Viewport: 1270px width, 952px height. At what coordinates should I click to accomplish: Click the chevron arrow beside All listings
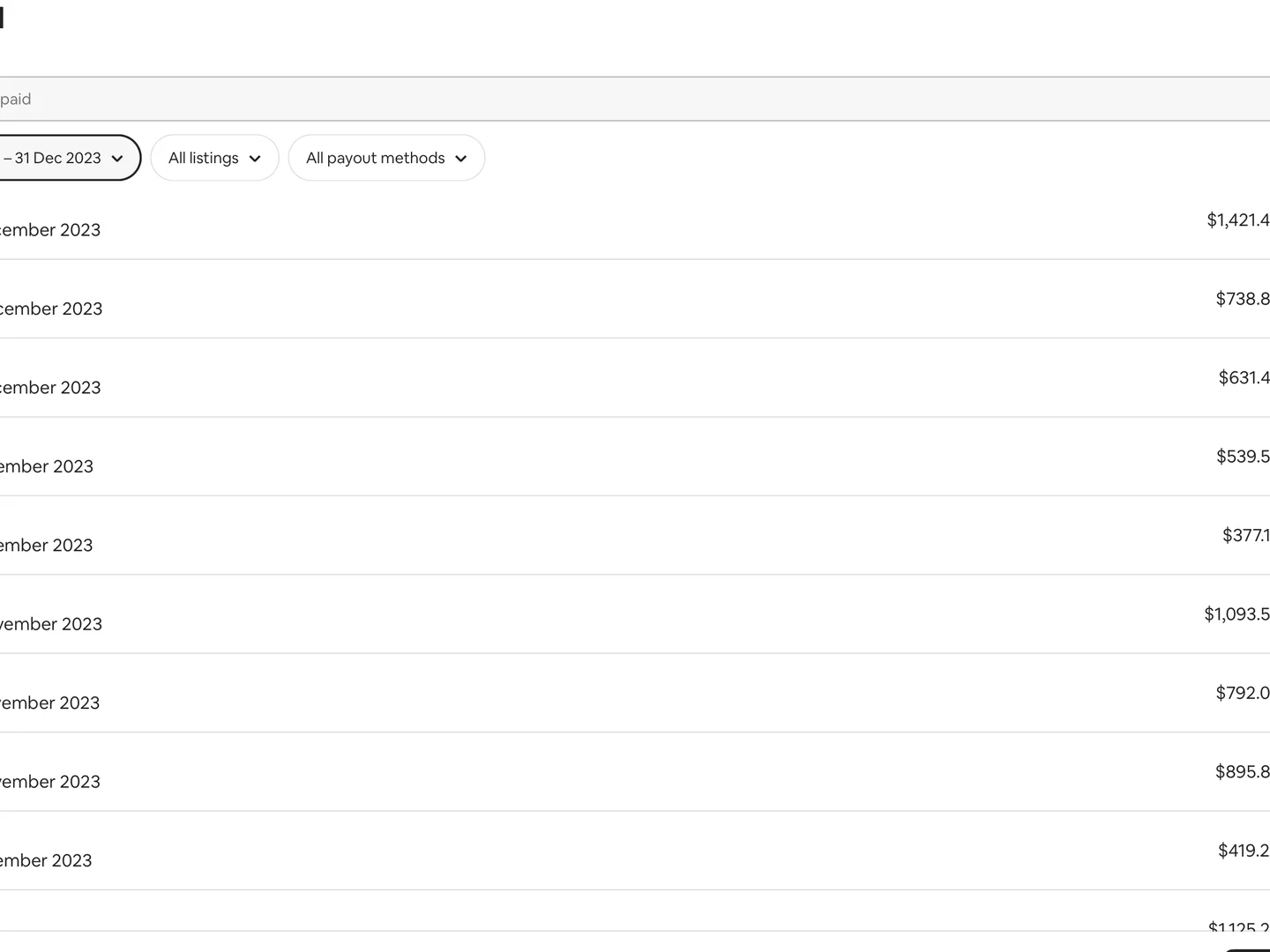pos(255,159)
